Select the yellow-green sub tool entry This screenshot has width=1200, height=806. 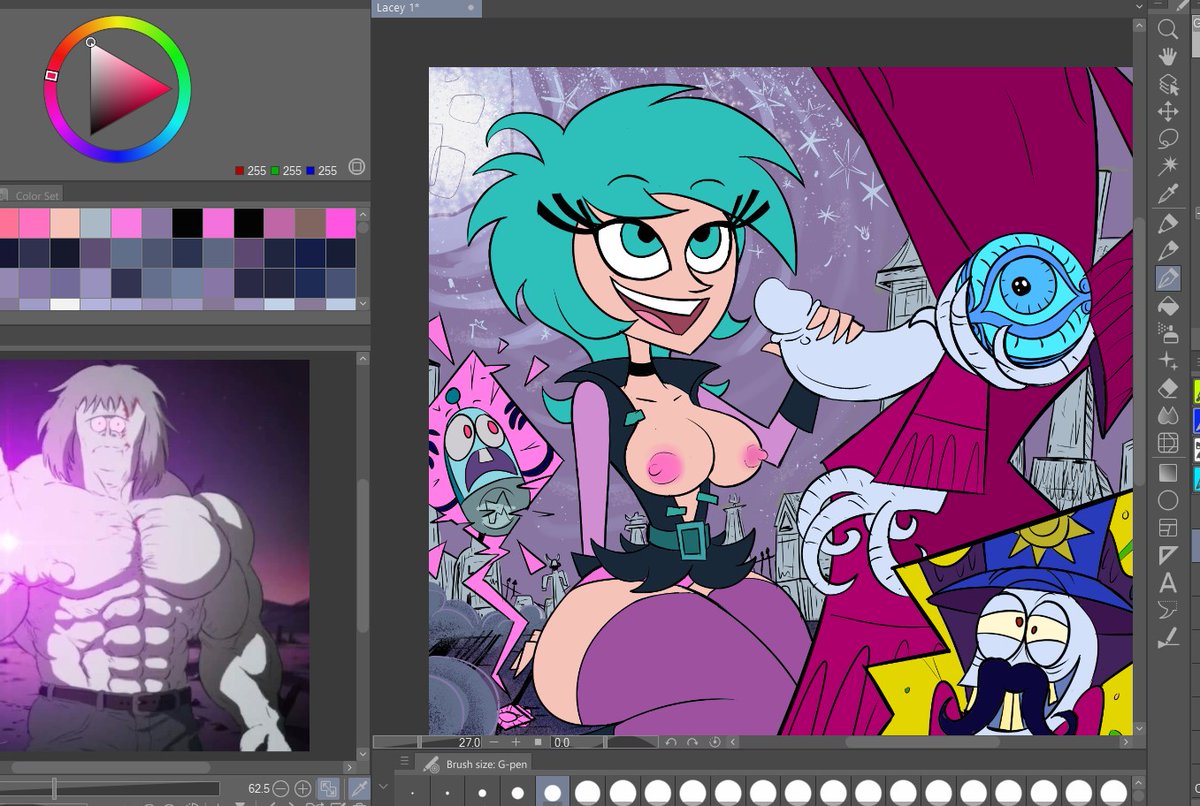click(1195, 391)
